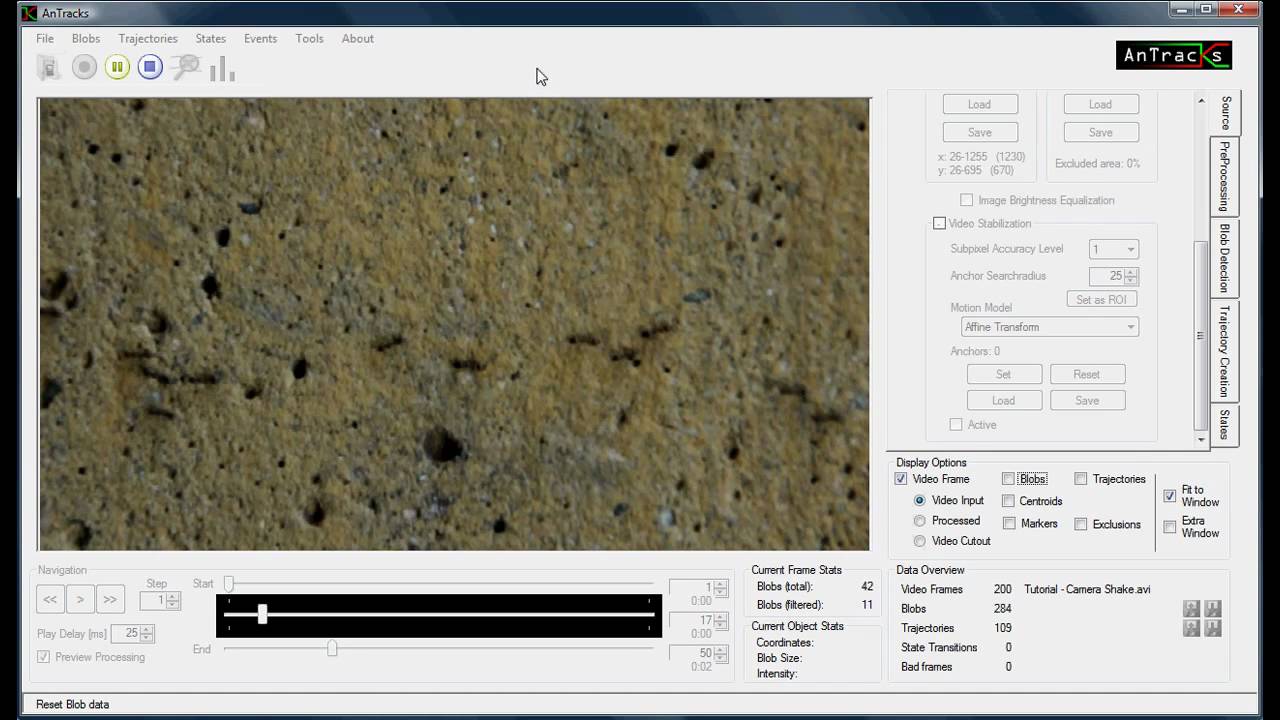Jump forward with the >> navigation button

[x=110, y=599]
